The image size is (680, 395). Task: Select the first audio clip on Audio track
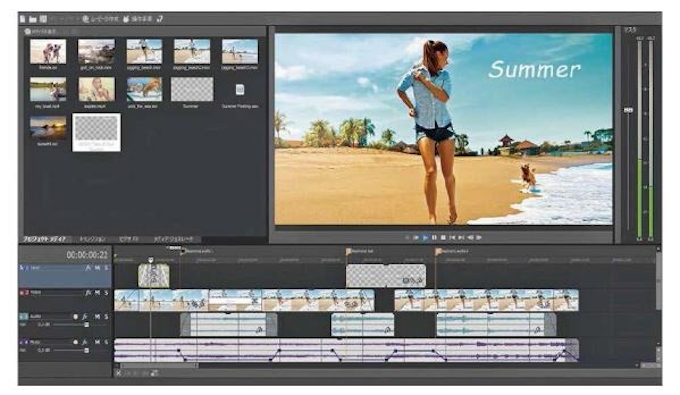[229, 325]
